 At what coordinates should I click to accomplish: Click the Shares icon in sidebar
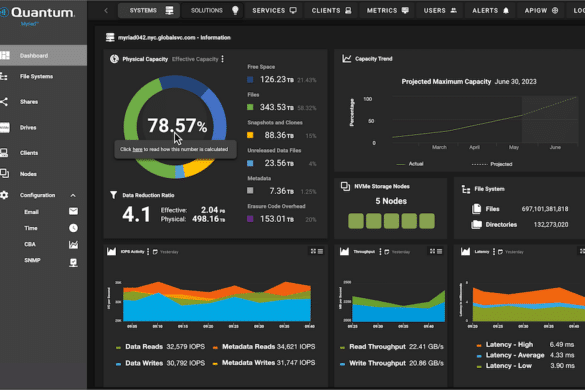[x=4, y=102]
